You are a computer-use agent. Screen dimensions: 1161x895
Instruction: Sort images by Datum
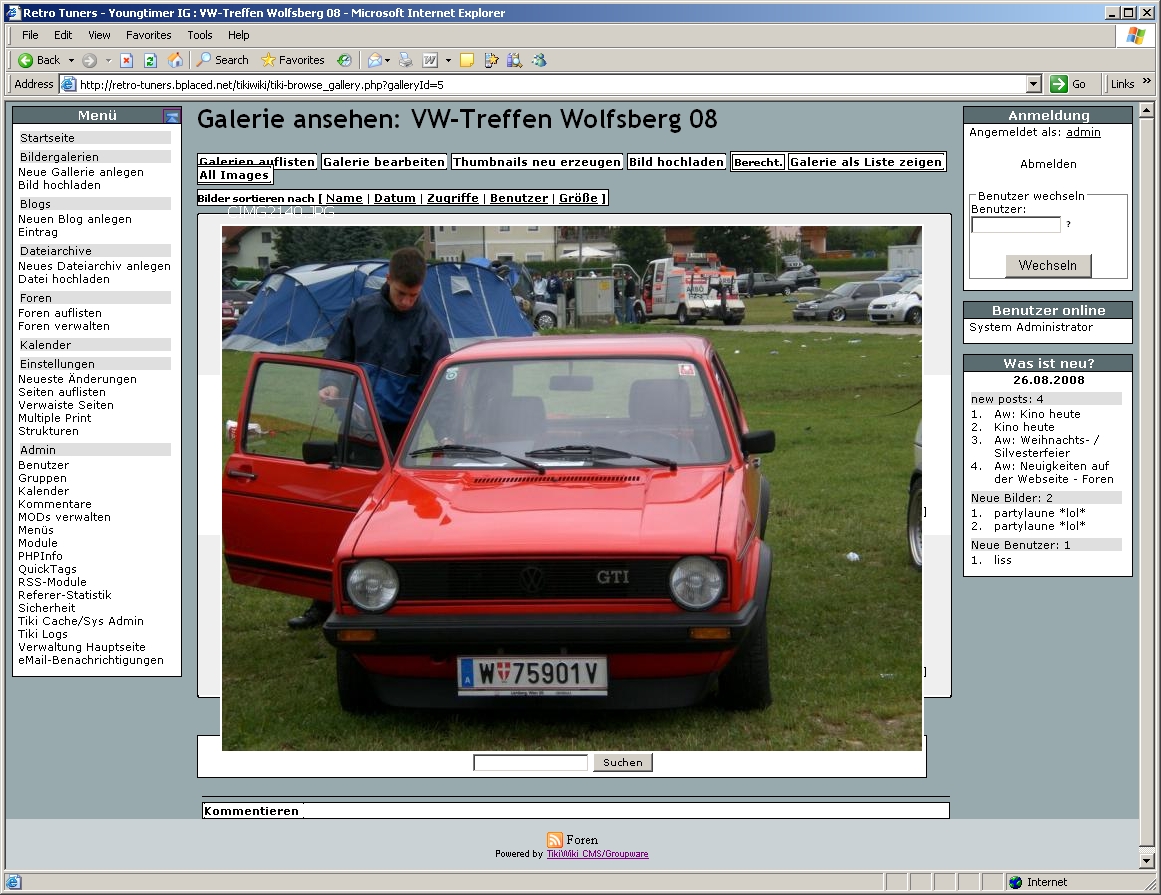395,198
